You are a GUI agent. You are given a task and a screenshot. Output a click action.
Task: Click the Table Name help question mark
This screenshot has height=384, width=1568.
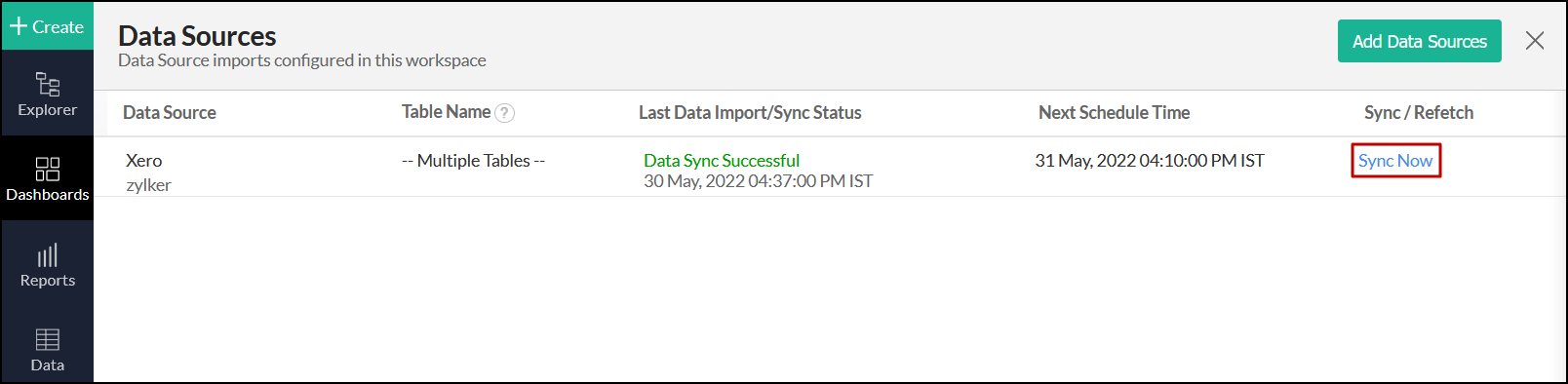[x=504, y=113]
